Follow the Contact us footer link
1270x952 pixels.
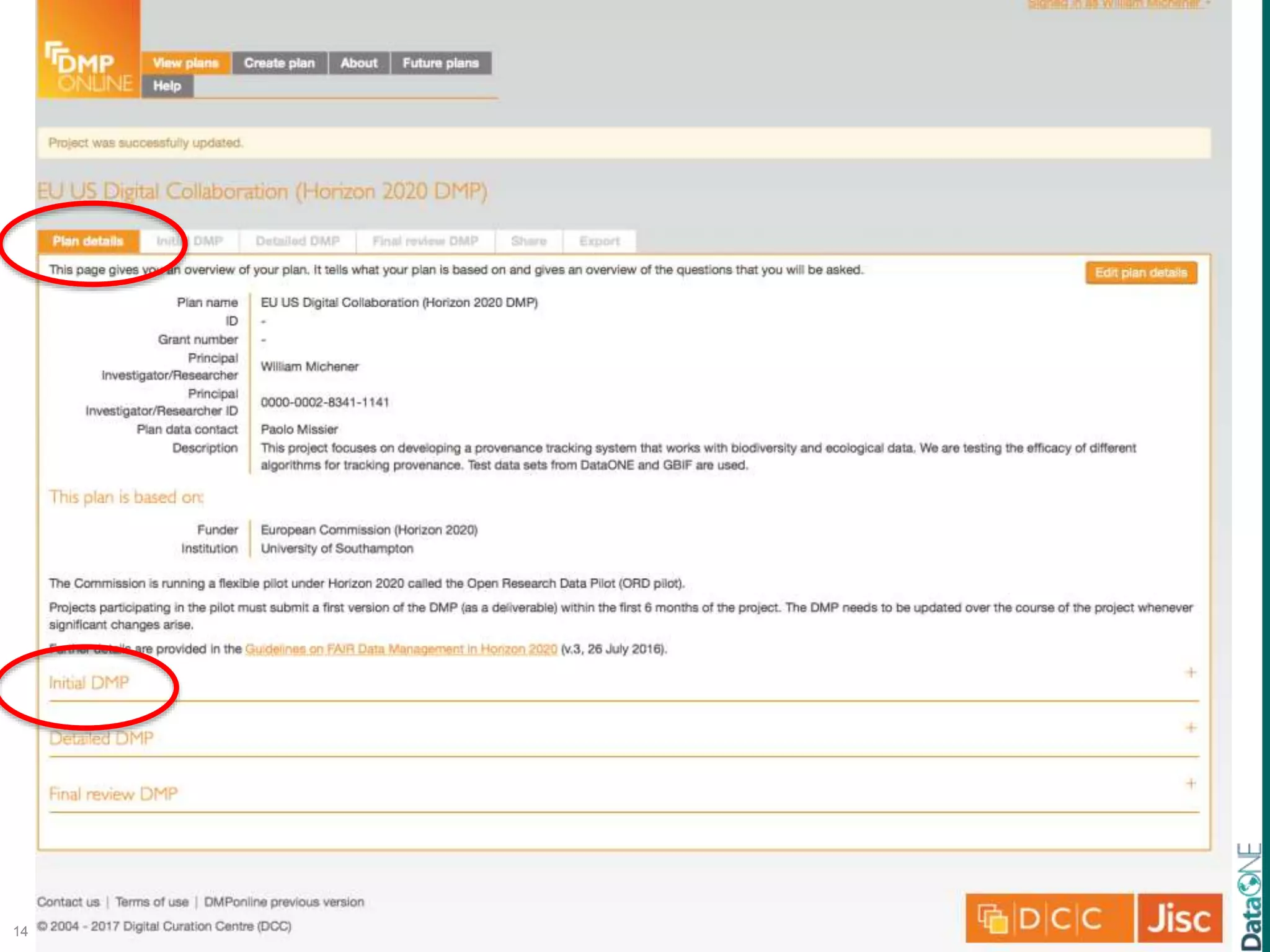point(68,902)
